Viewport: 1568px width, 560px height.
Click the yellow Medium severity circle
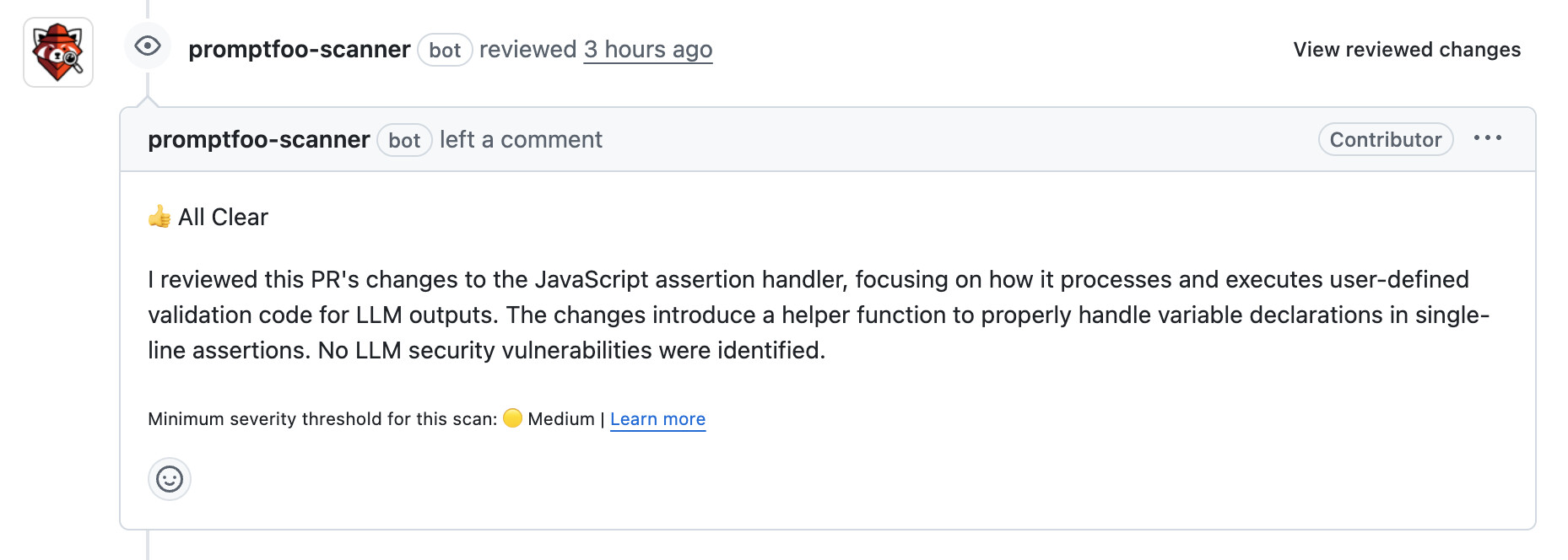click(512, 418)
